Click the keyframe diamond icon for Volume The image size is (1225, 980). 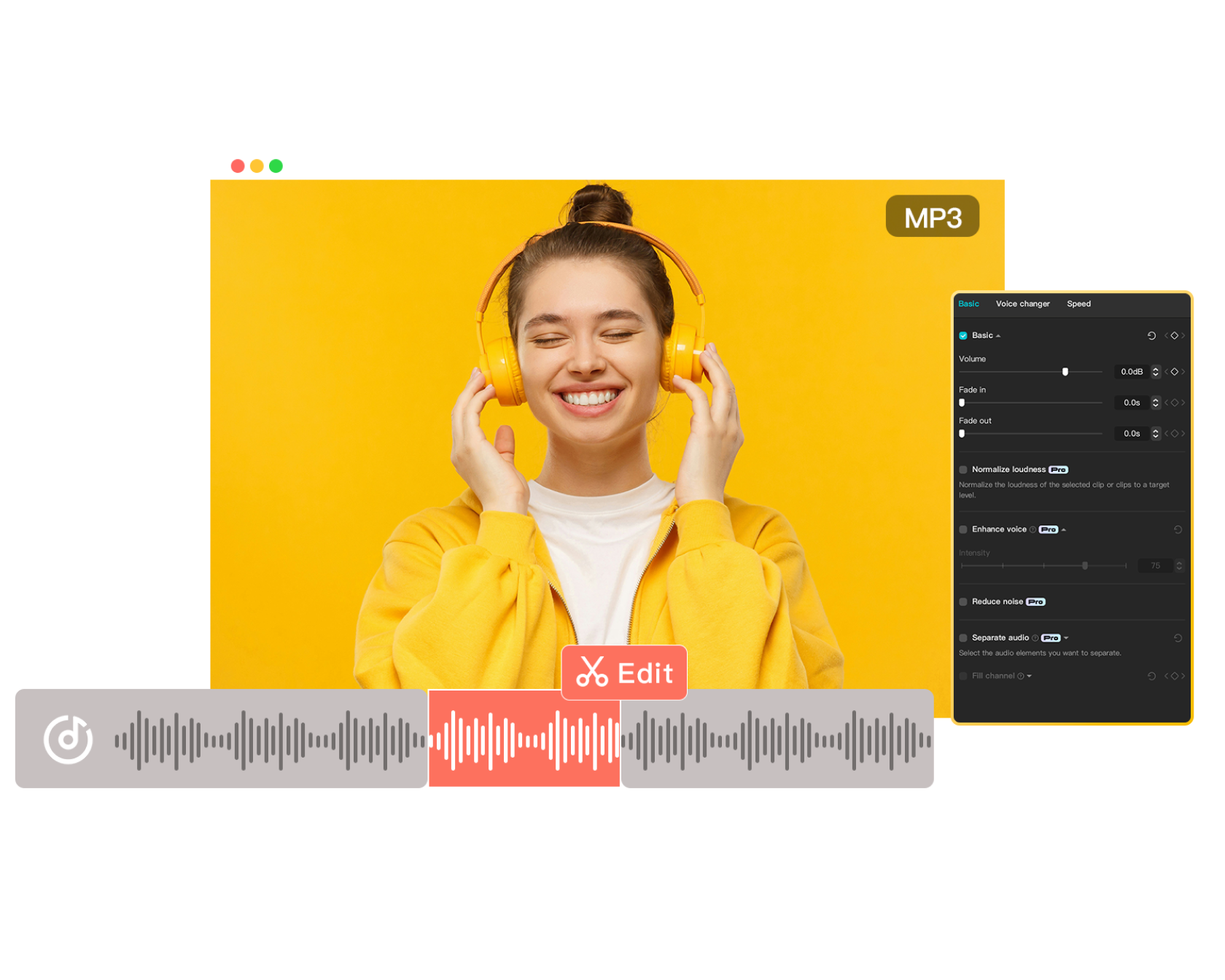pos(1174,372)
